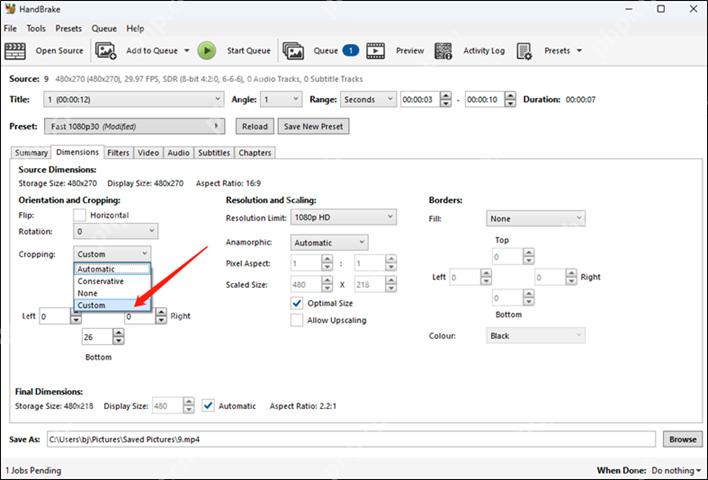
Task: Open the Anamorphic Automatic dropdown
Action: coord(329,242)
